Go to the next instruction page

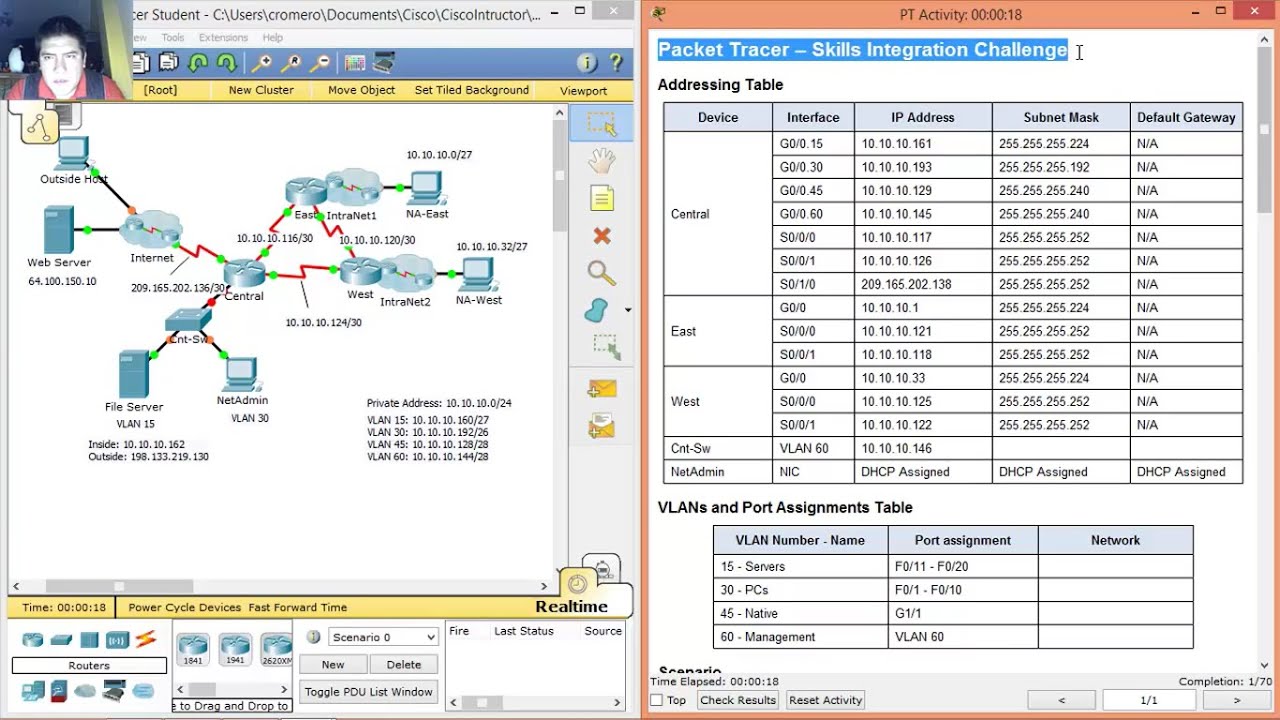point(1236,700)
